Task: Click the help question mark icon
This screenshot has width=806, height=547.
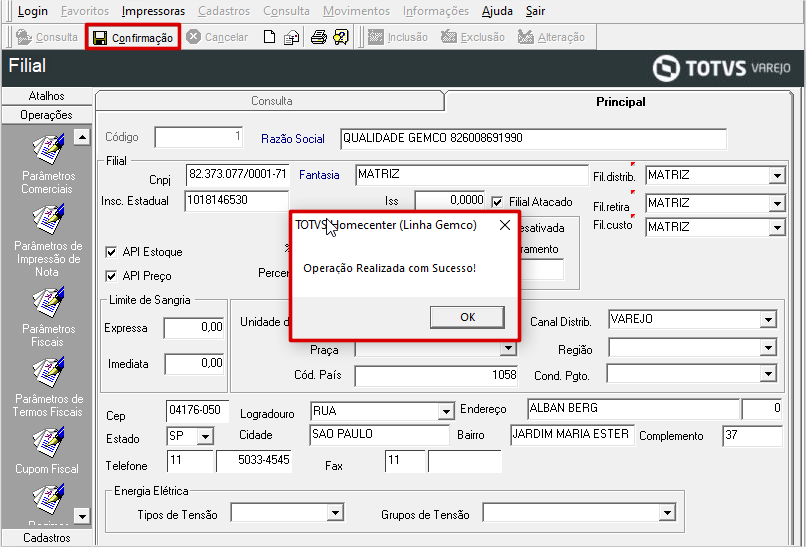Action: coord(341,37)
